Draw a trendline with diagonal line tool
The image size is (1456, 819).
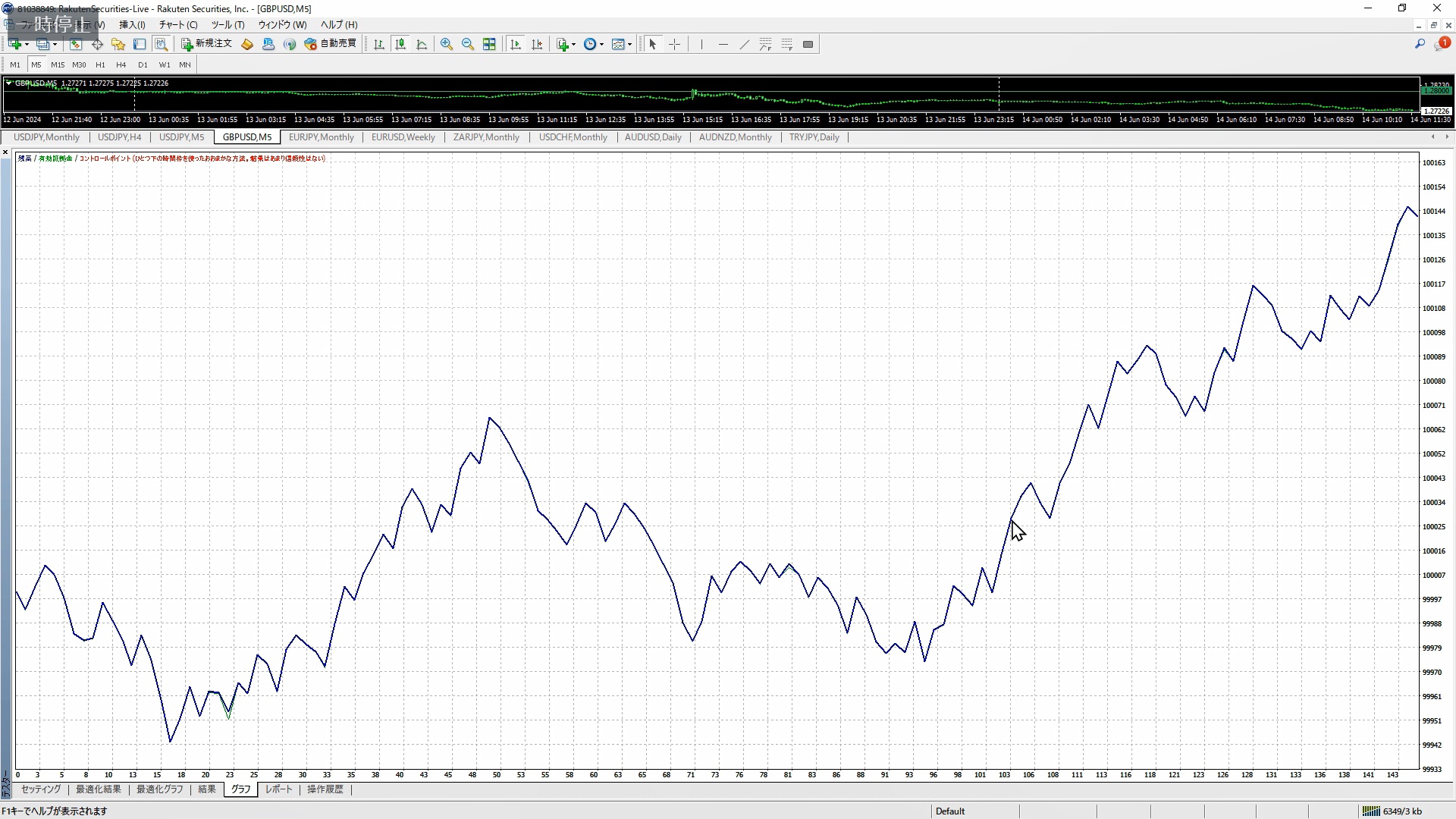click(x=744, y=44)
